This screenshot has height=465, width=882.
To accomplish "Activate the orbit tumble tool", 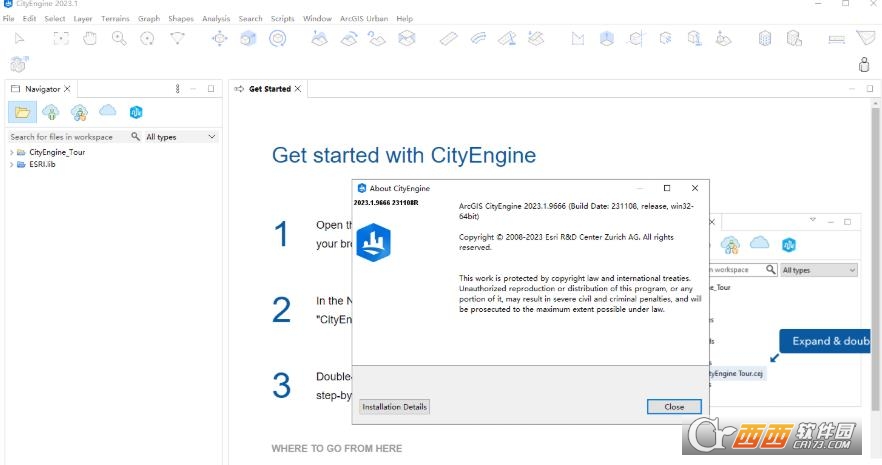I will coord(147,38).
